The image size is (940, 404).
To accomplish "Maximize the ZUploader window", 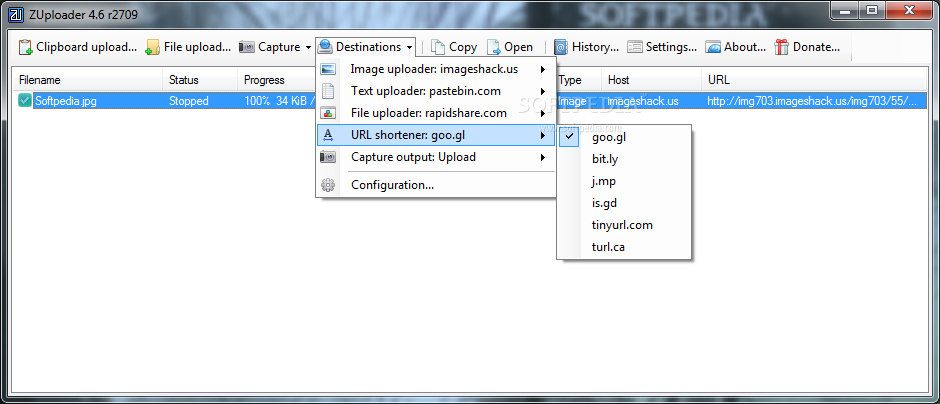I will (x=872, y=9).
